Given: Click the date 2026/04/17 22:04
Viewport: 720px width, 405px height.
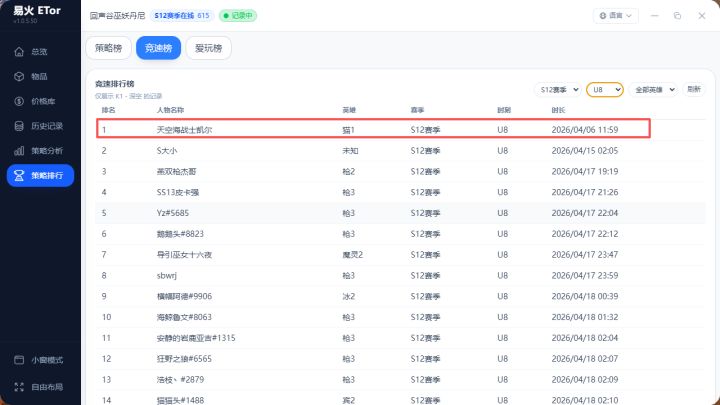Looking at the screenshot, I should pos(585,213).
